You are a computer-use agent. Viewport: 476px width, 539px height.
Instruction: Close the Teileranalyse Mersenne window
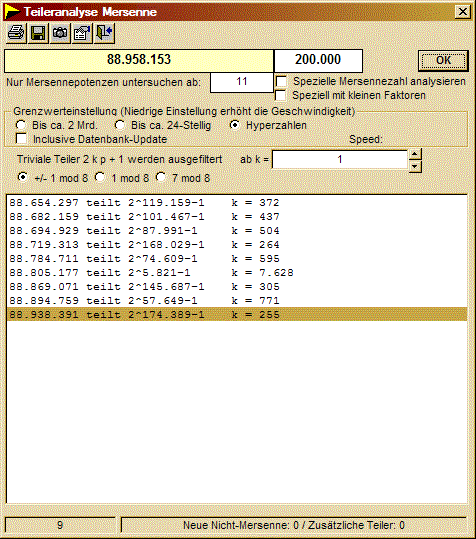(x=463, y=12)
